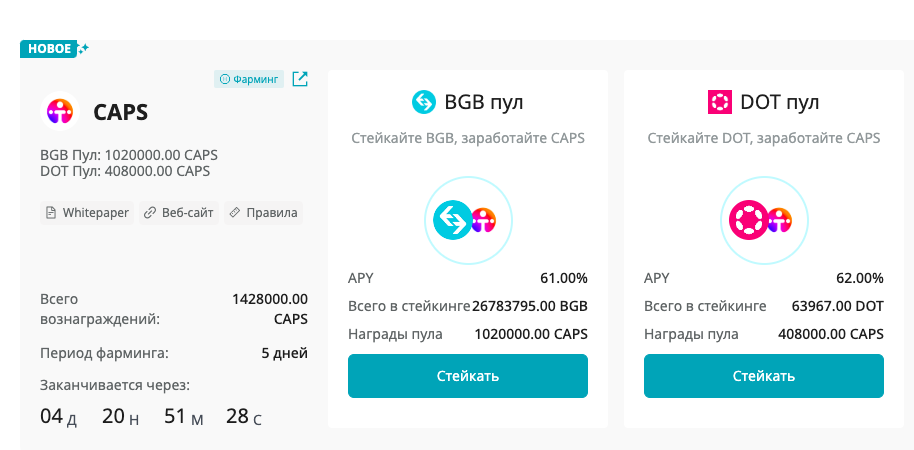Screen dimensions: 914x450
Task: Click the BGB coin icon in pool title
Action: pyautogui.click(x=424, y=102)
